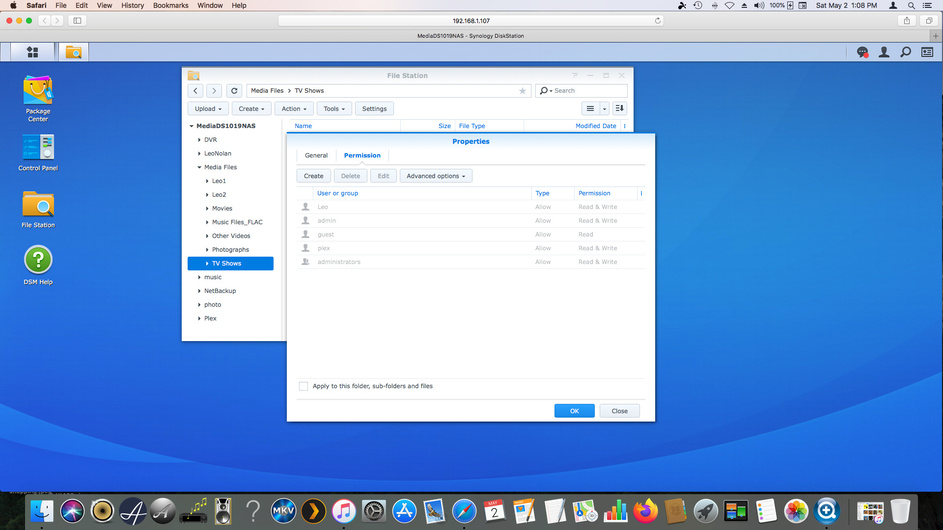Select the Permission tab
Image resolution: width=943 pixels, height=530 pixels.
(x=362, y=155)
